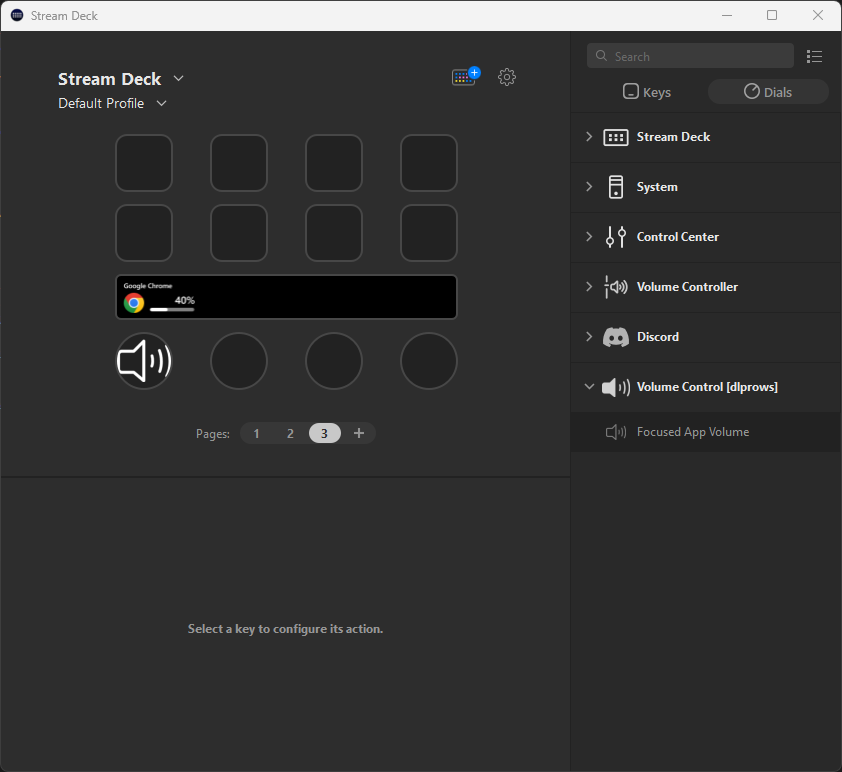Image resolution: width=842 pixels, height=772 pixels.
Task: Select the first key in top row
Action: pos(144,163)
